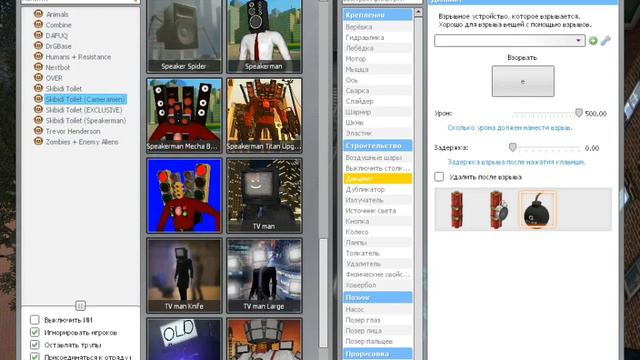Image resolution: width=640 pixels, height=360 pixels.
Task: Toggle the Присоединяться к отряду checkbox
Action: [x=35, y=356]
